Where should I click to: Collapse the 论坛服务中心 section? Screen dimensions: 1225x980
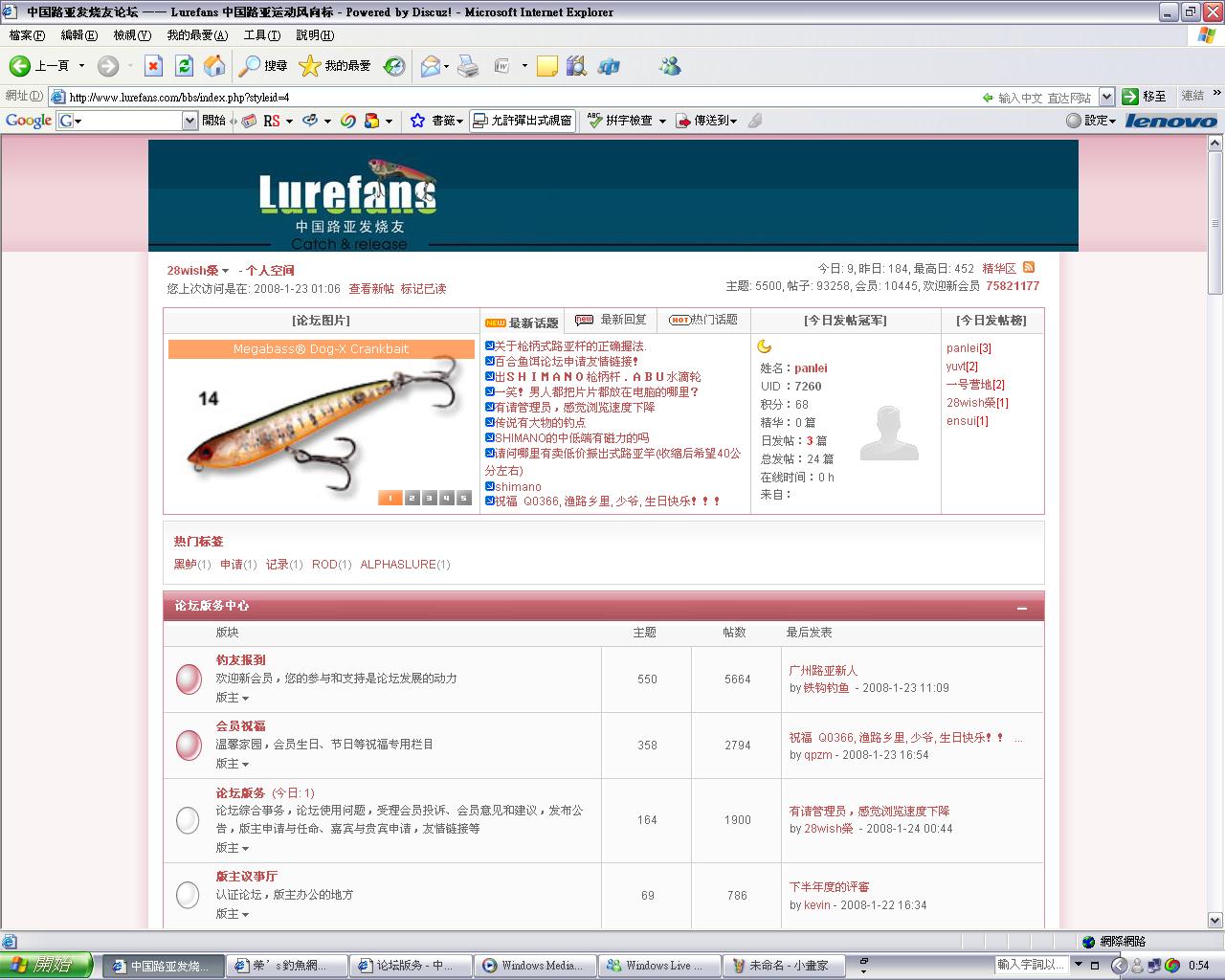click(x=1022, y=609)
